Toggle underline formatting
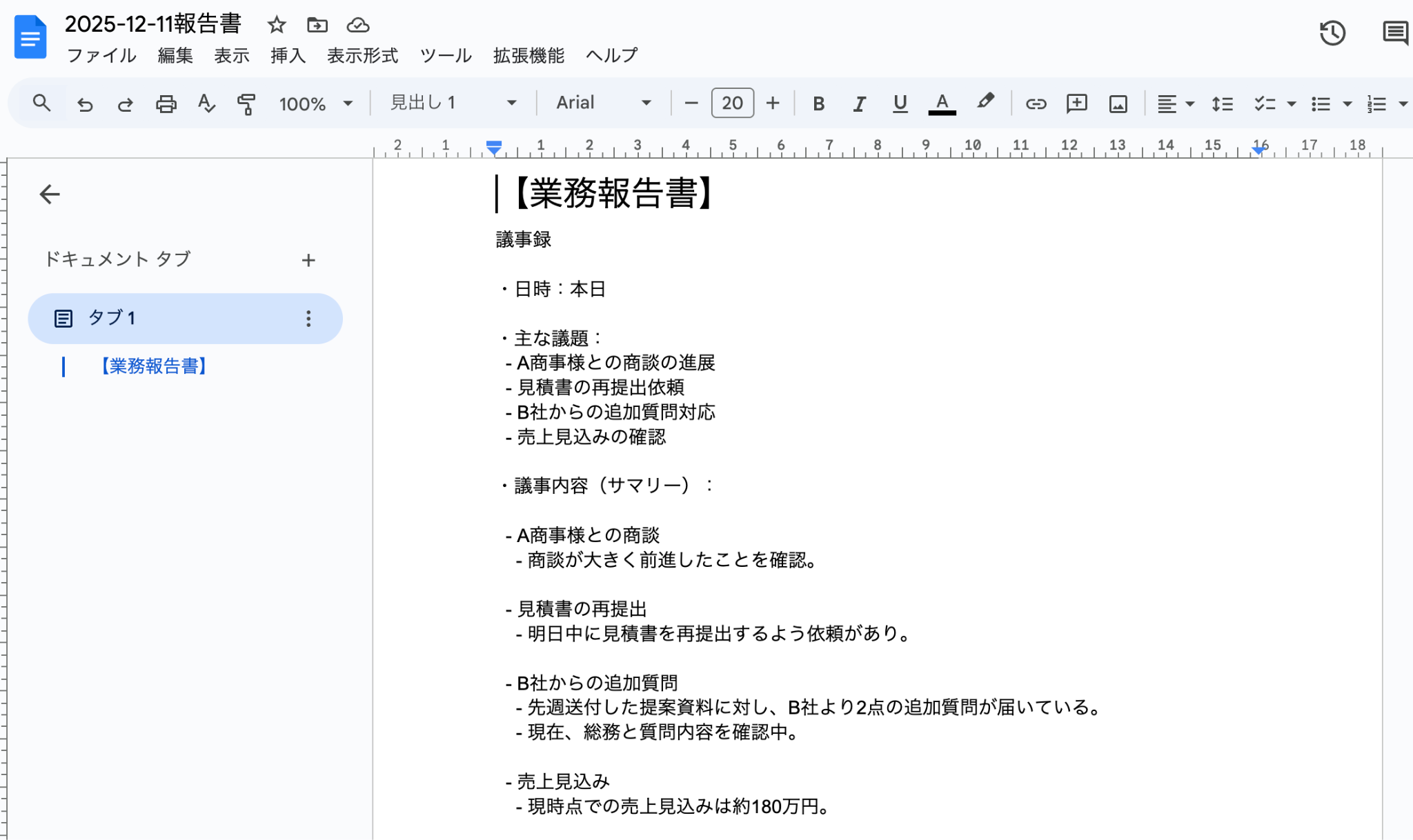 900,103
